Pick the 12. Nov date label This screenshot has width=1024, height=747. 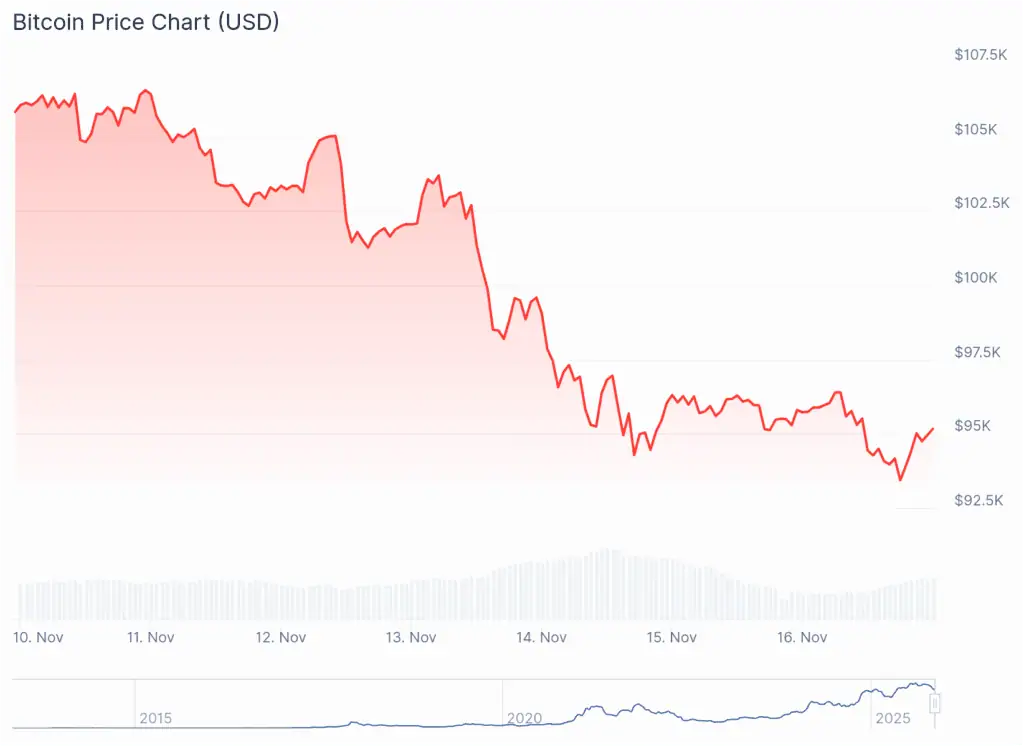point(280,637)
